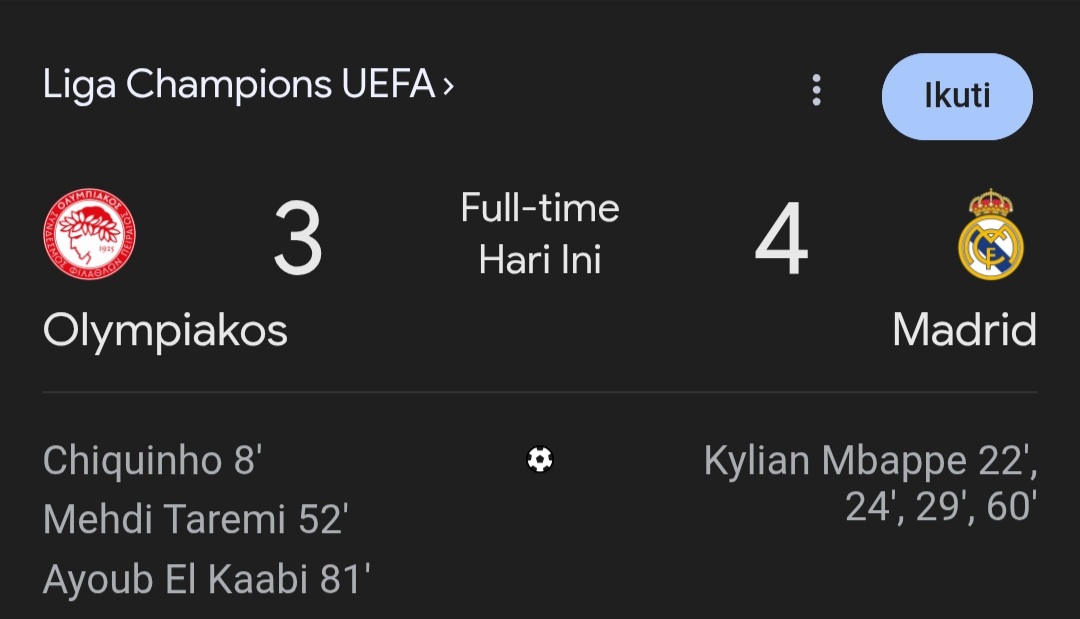Open the Liga Champions UEFA link
1080x619 pixels.
(238, 86)
